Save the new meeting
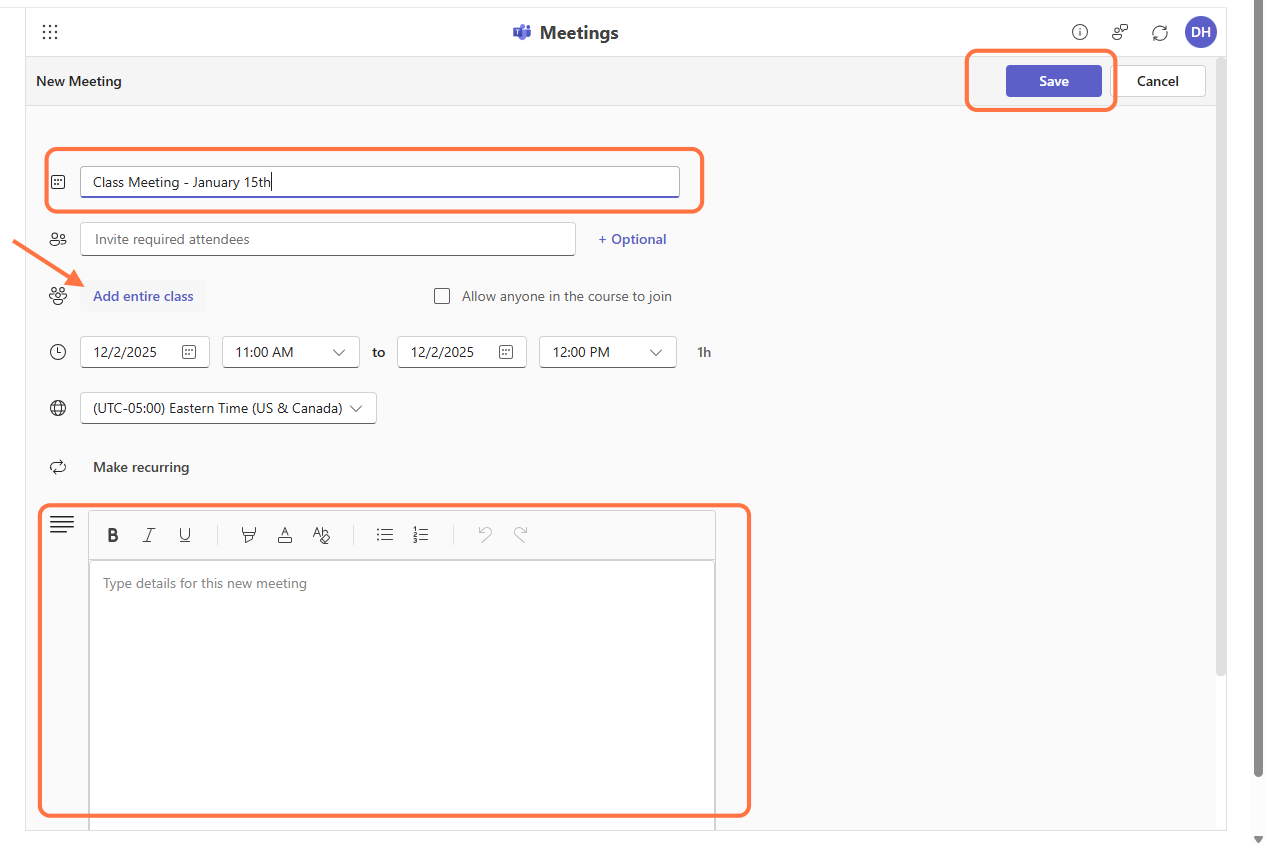This screenshot has width=1265, height=846. pos(1054,81)
